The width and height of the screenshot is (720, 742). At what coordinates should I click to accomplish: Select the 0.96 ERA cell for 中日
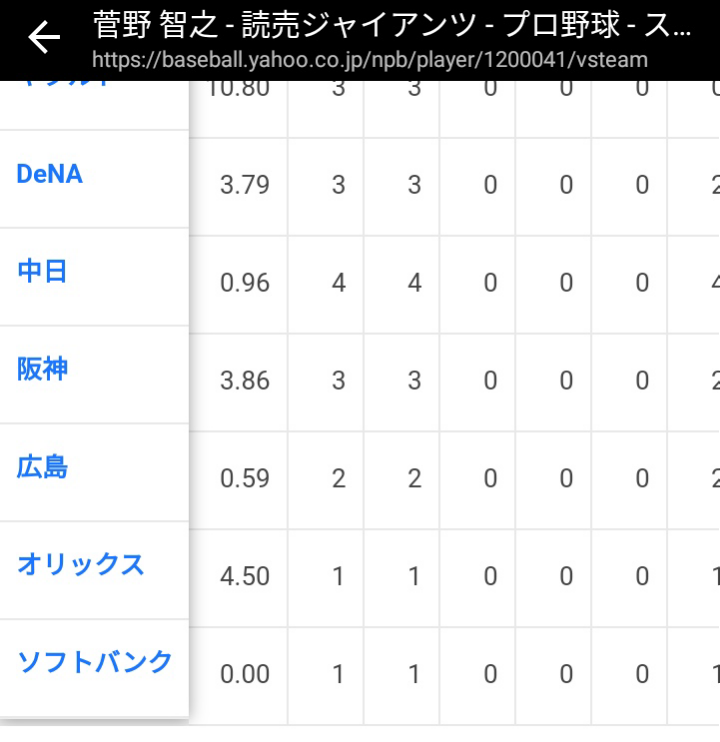(245, 283)
